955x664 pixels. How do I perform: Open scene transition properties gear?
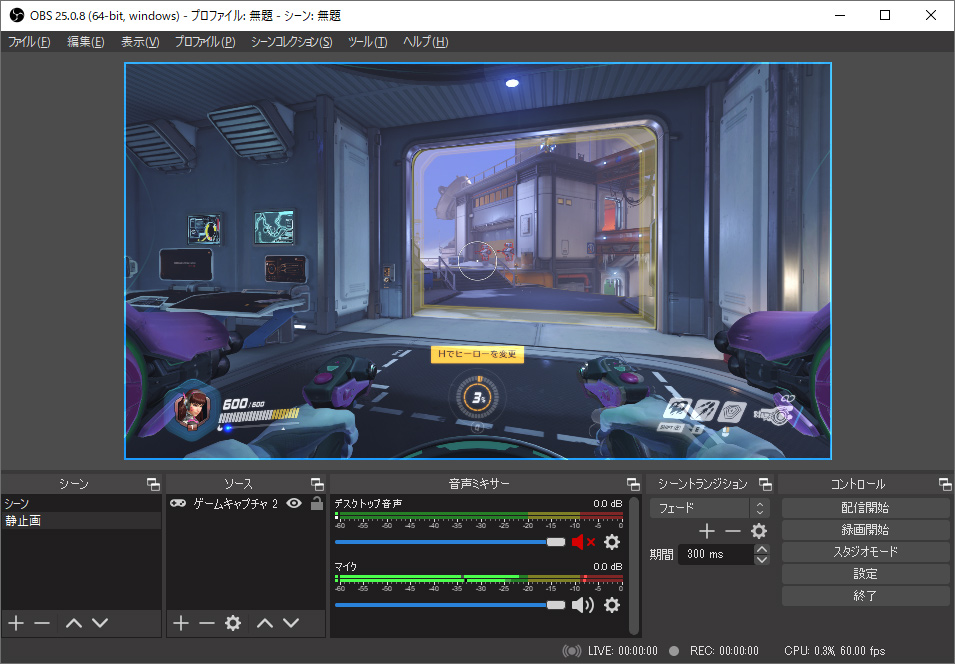759,531
